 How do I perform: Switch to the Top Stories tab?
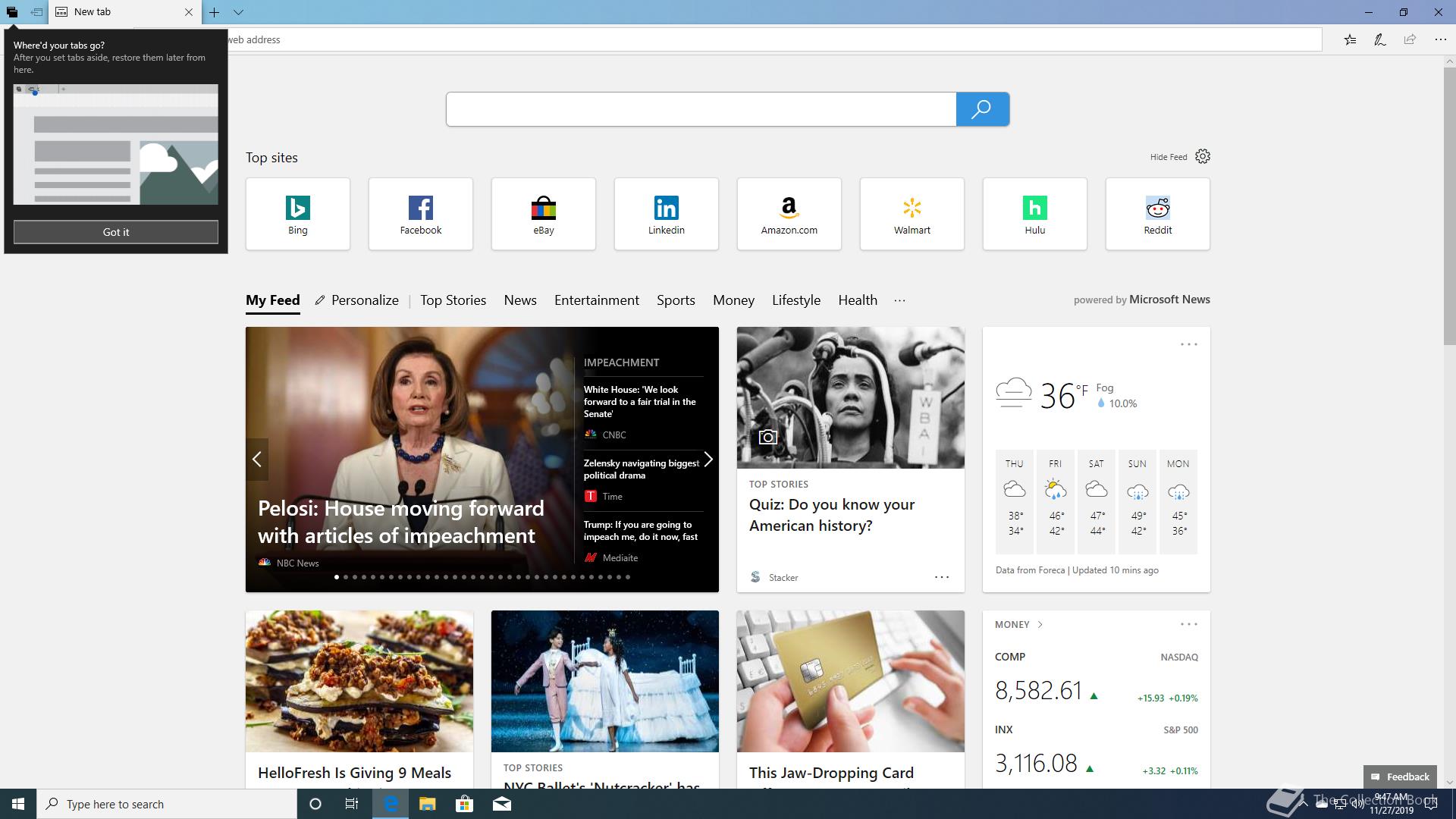click(x=453, y=300)
